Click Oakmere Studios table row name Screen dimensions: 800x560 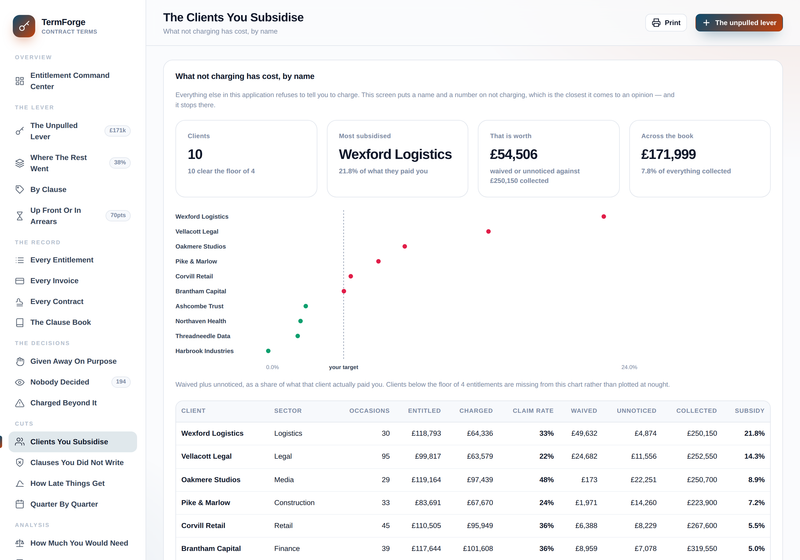[211, 479]
